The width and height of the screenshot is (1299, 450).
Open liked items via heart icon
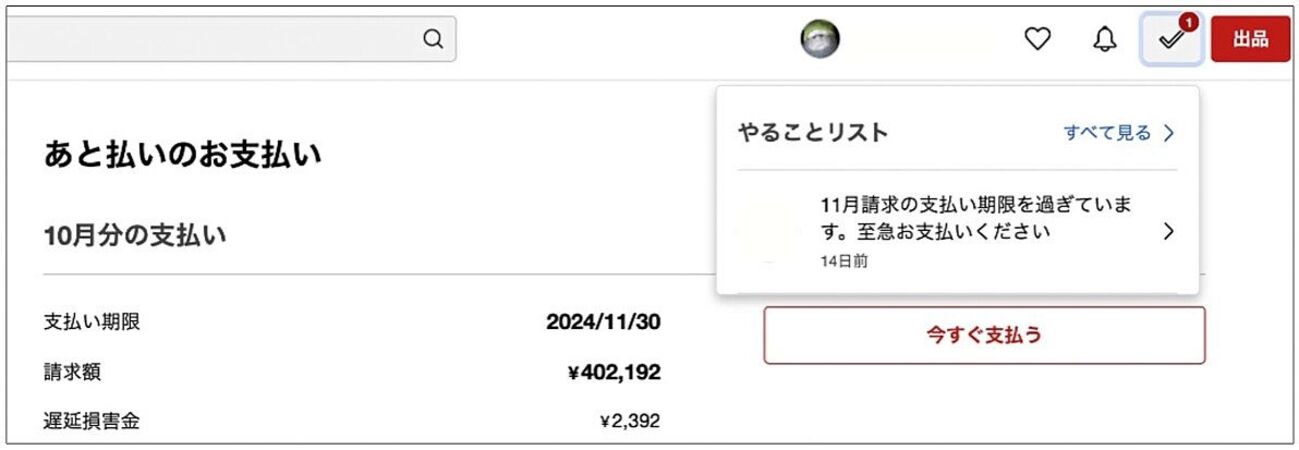point(1038,39)
